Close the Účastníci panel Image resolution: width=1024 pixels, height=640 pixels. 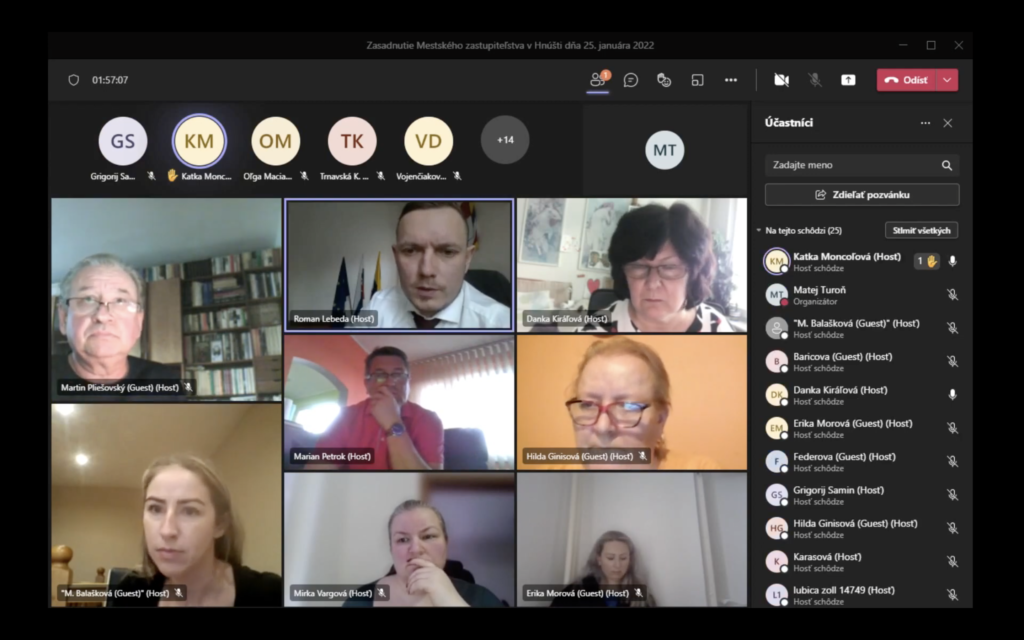coord(948,123)
